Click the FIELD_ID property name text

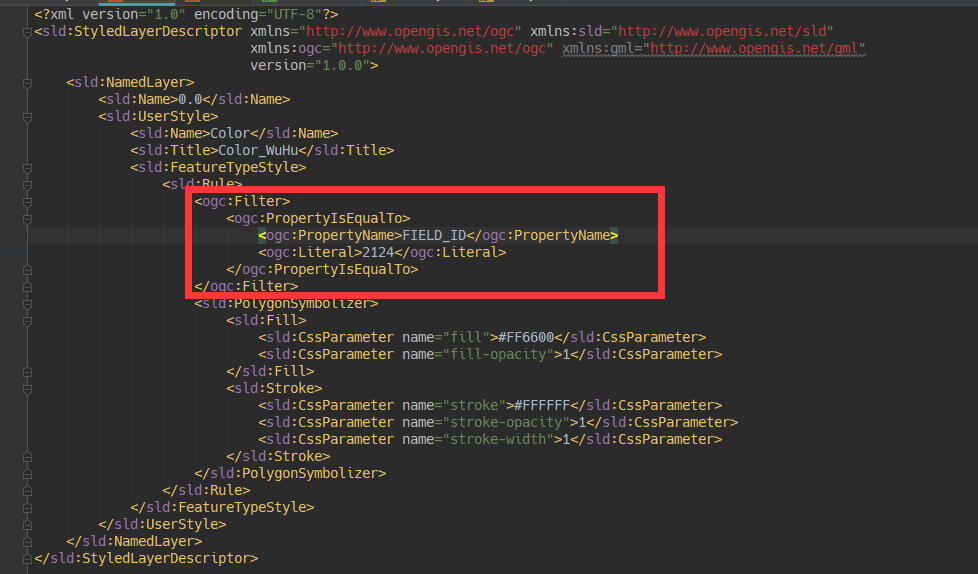(x=435, y=235)
